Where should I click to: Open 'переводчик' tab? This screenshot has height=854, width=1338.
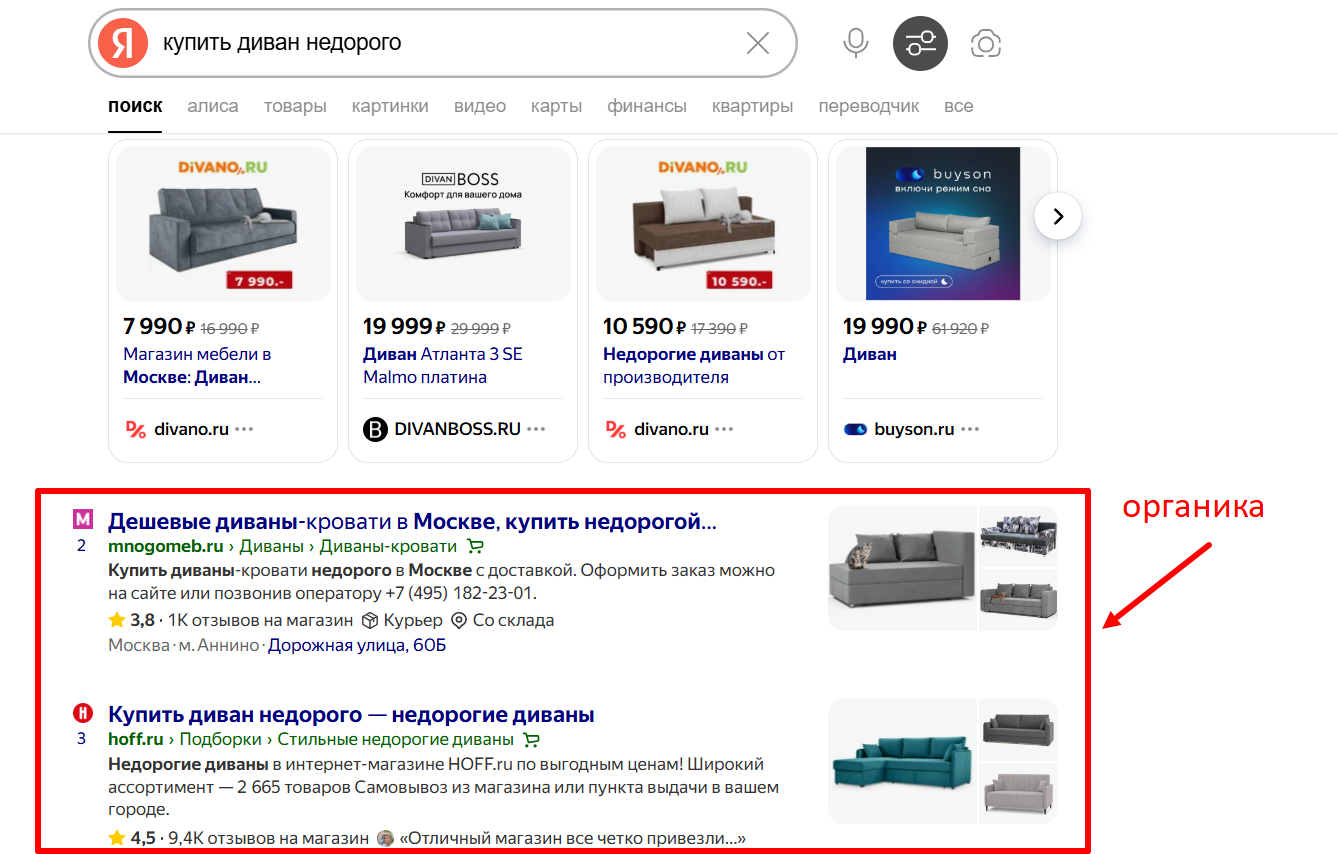pos(868,106)
